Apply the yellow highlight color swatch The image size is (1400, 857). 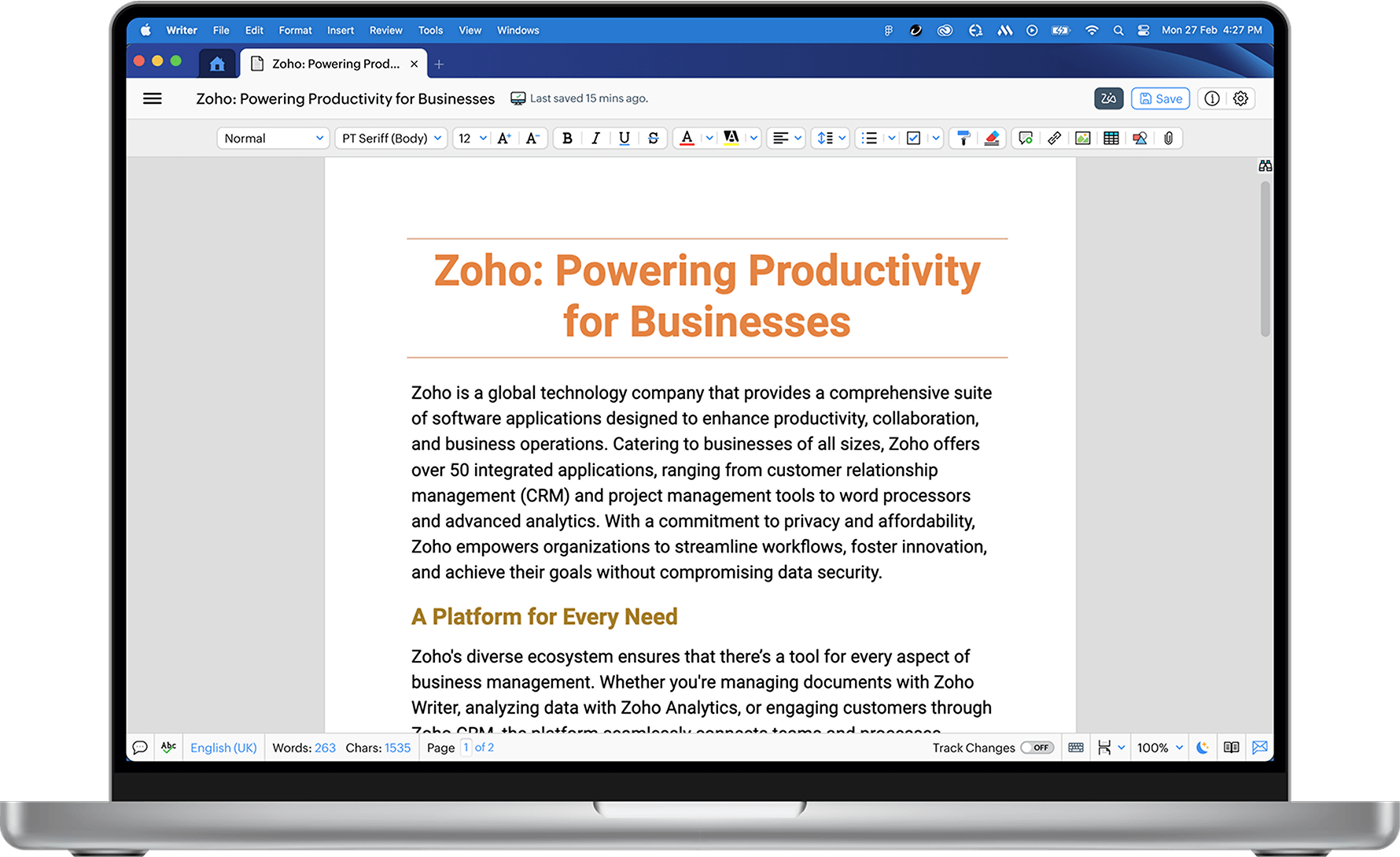[731, 139]
